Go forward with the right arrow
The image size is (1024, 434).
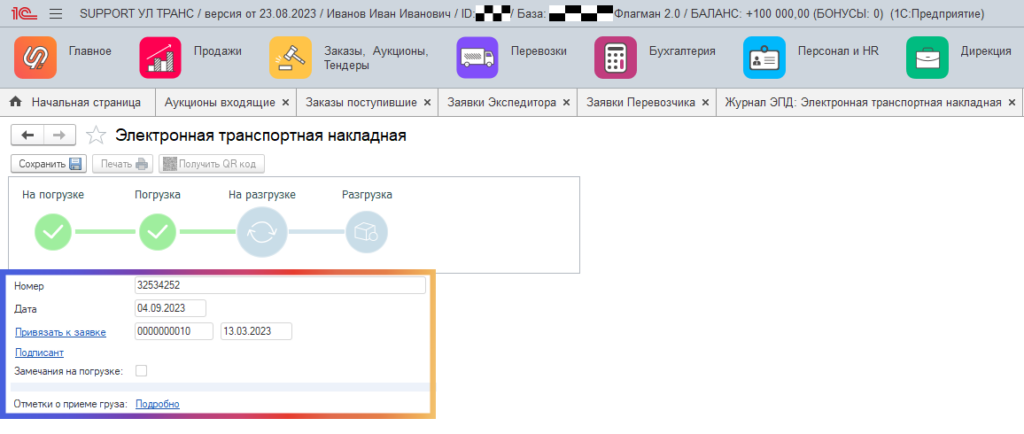[x=59, y=135]
